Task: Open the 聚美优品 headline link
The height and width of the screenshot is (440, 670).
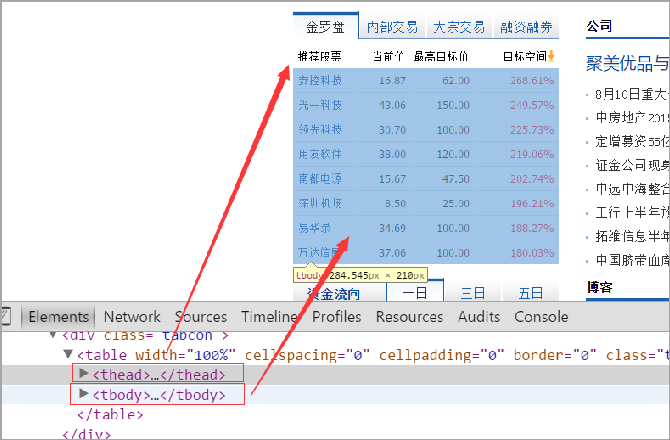Action: (627, 64)
